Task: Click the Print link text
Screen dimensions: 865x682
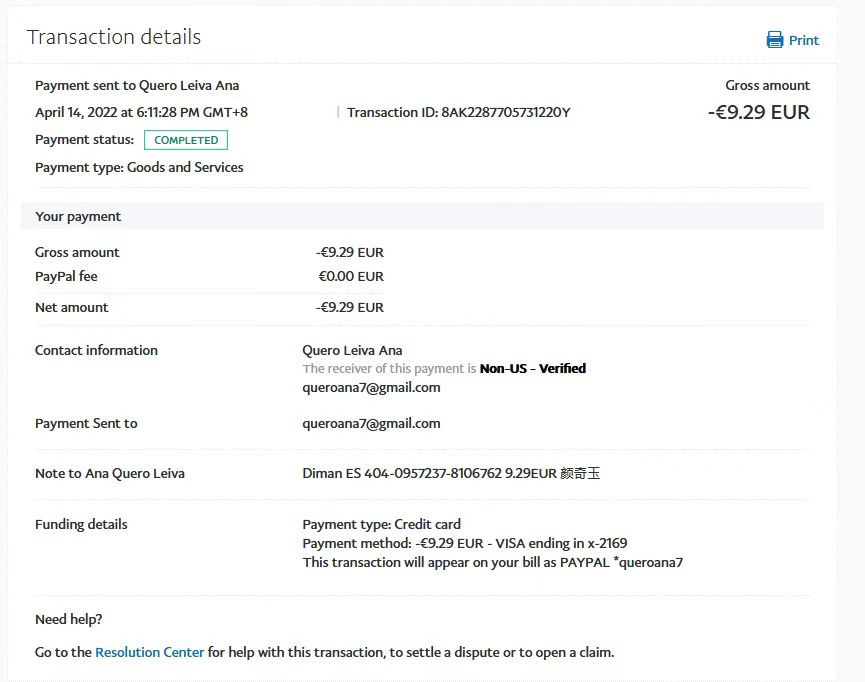Action: [804, 40]
